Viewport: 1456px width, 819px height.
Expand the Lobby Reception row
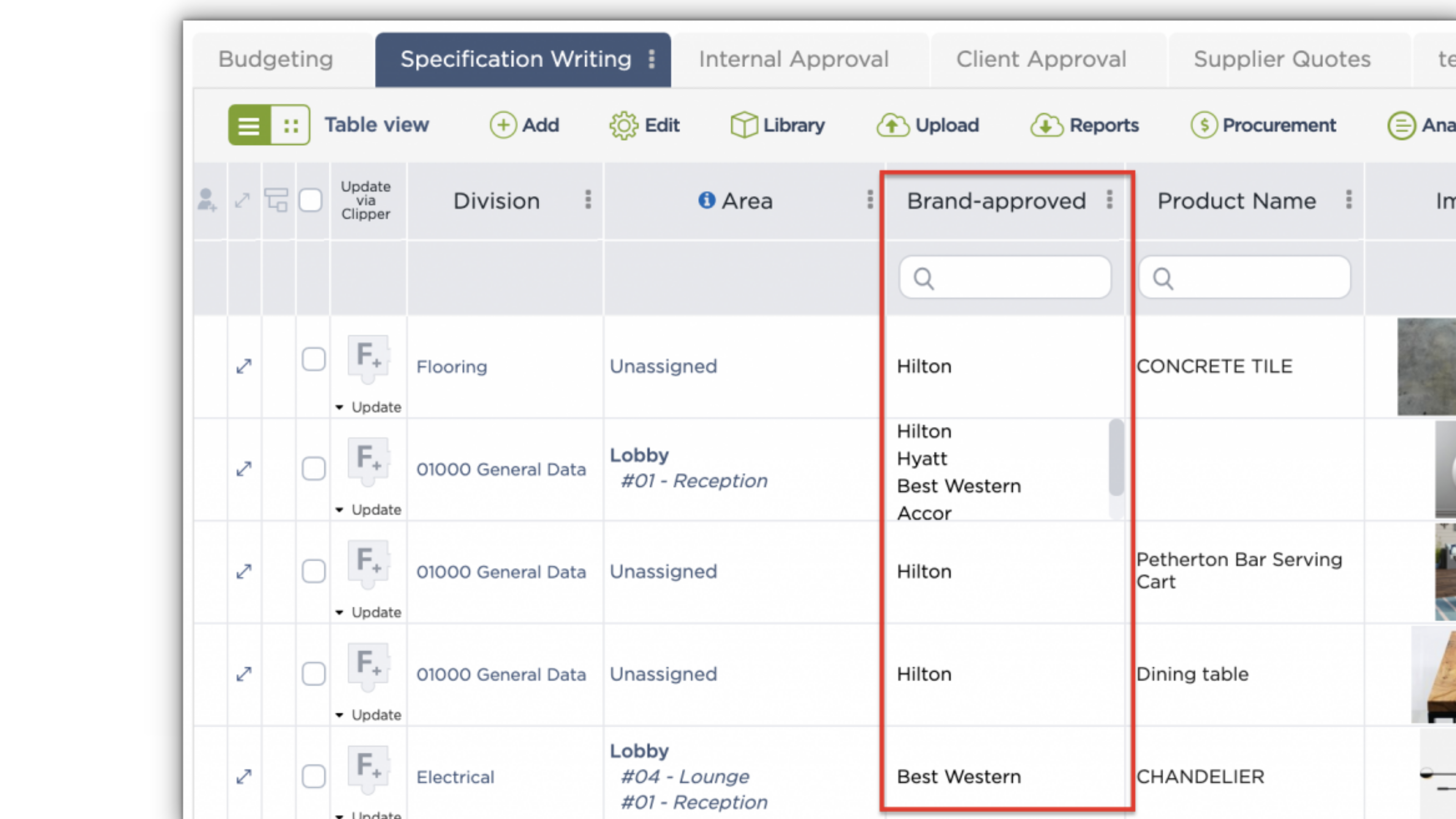point(243,469)
